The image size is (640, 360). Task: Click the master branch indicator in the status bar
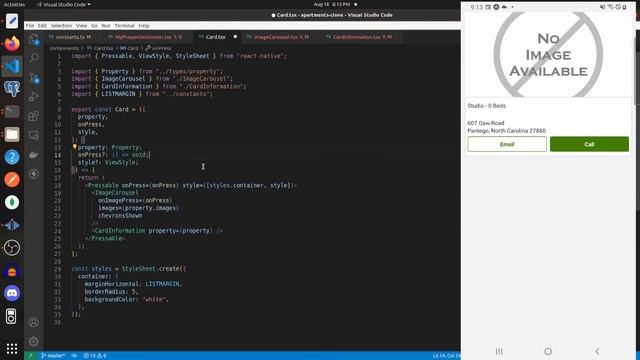(53, 356)
